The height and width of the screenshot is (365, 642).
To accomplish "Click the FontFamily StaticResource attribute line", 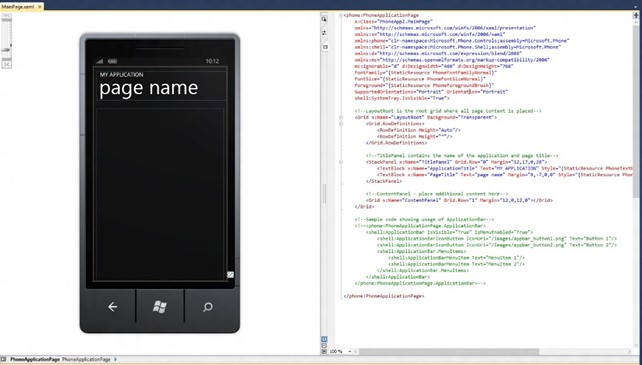I will pos(426,73).
